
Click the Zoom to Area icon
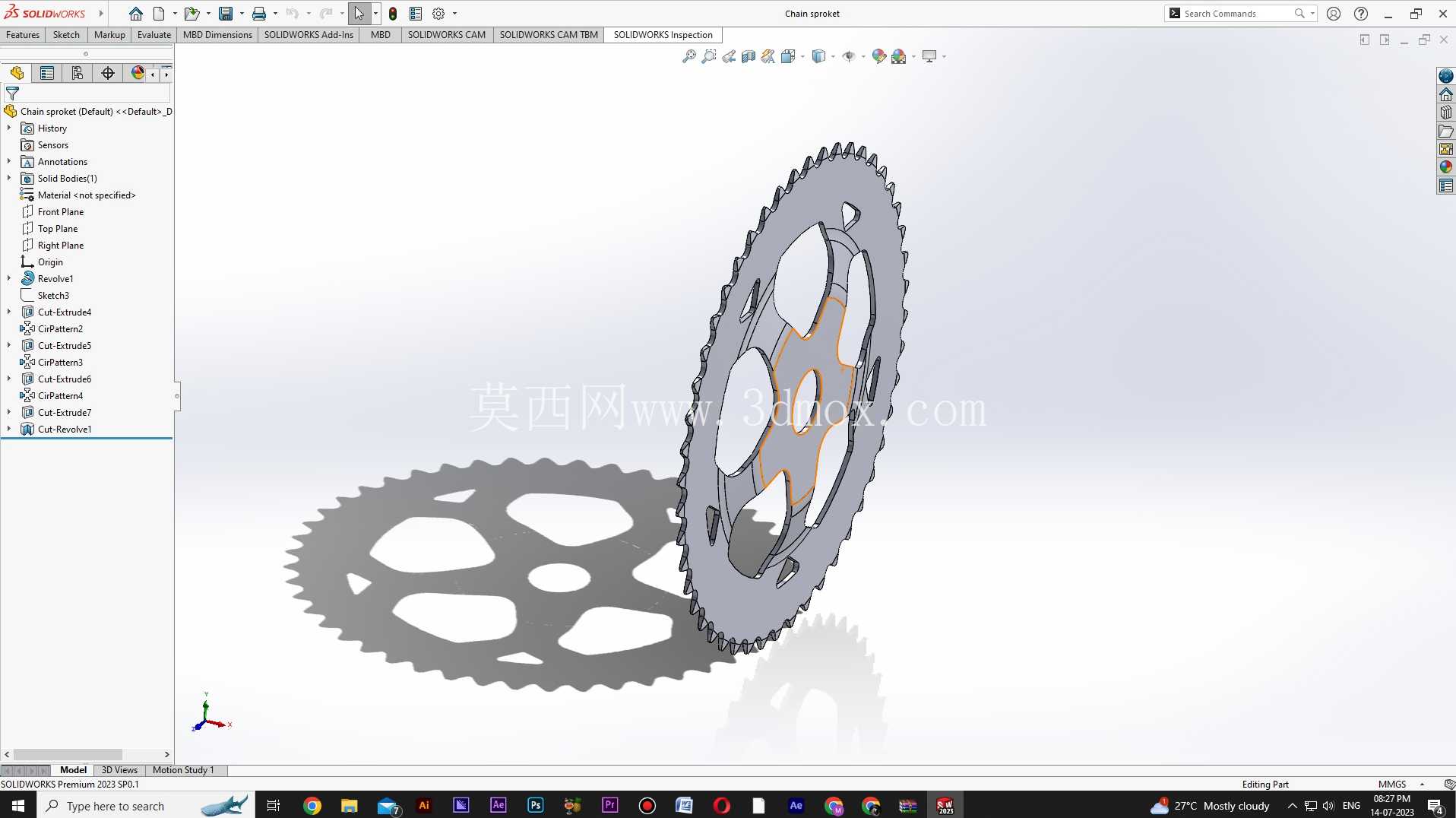click(709, 56)
